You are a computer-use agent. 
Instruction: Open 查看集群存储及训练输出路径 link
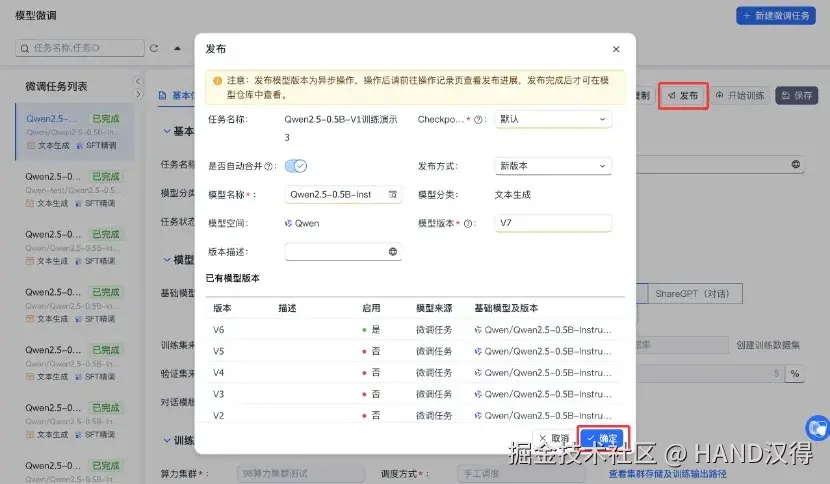[x=667, y=473]
